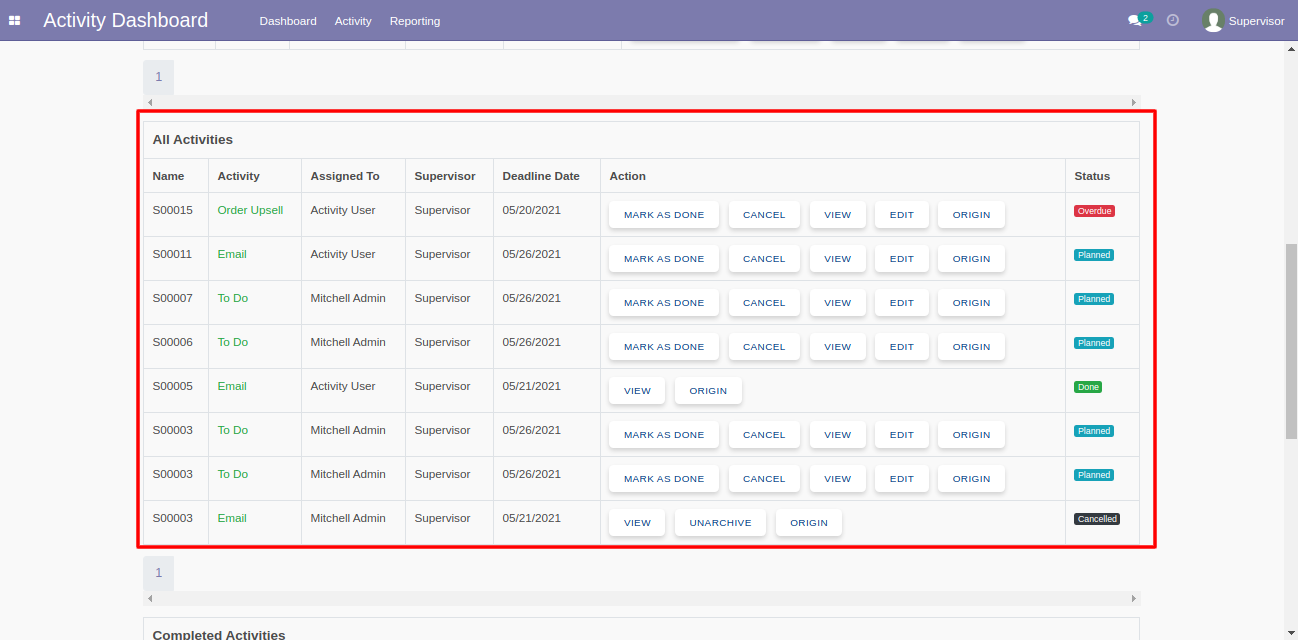Click the Status column header
The height and width of the screenshot is (640, 1298).
pos(1092,176)
